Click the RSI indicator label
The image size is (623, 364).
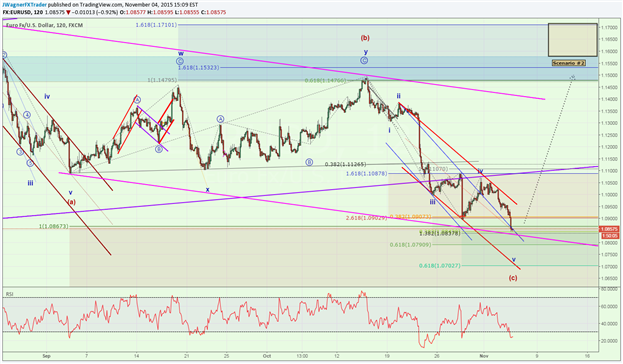pos(10,294)
